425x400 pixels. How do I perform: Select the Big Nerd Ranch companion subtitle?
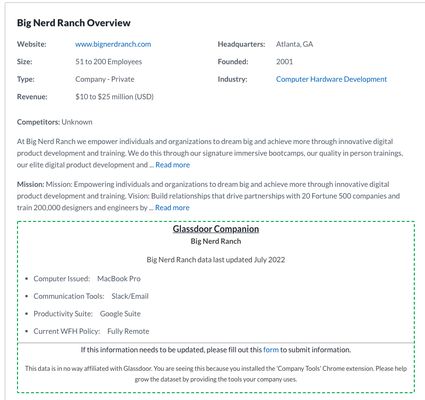click(216, 241)
